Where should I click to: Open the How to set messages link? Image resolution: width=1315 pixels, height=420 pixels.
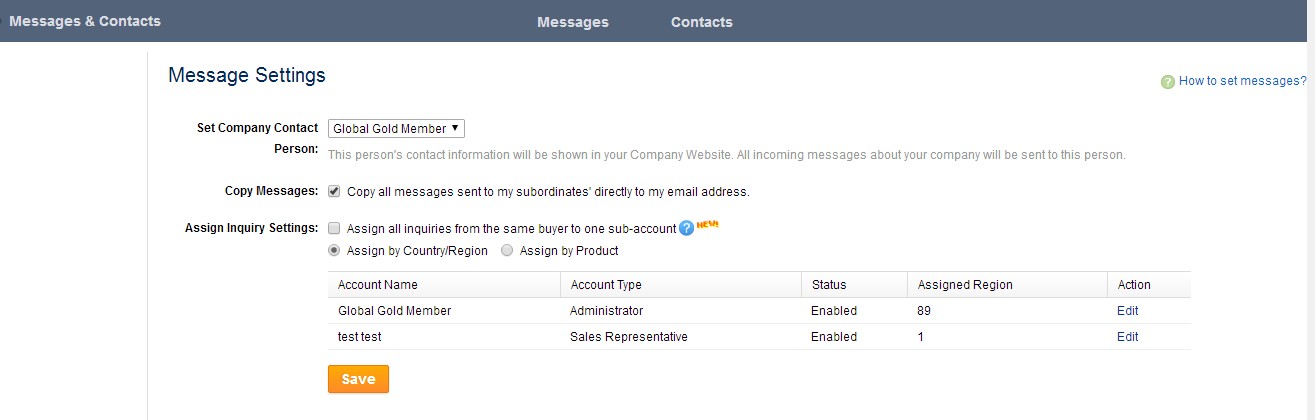click(1242, 82)
